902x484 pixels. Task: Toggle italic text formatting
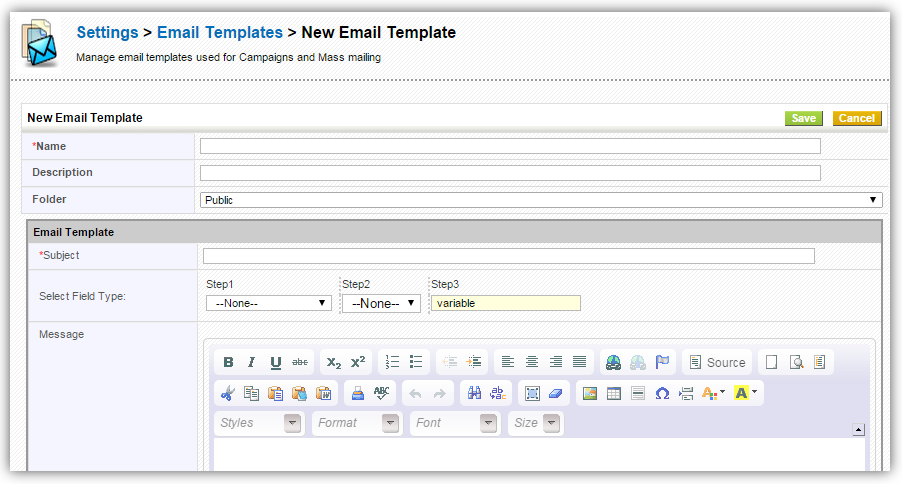pos(251,362)
